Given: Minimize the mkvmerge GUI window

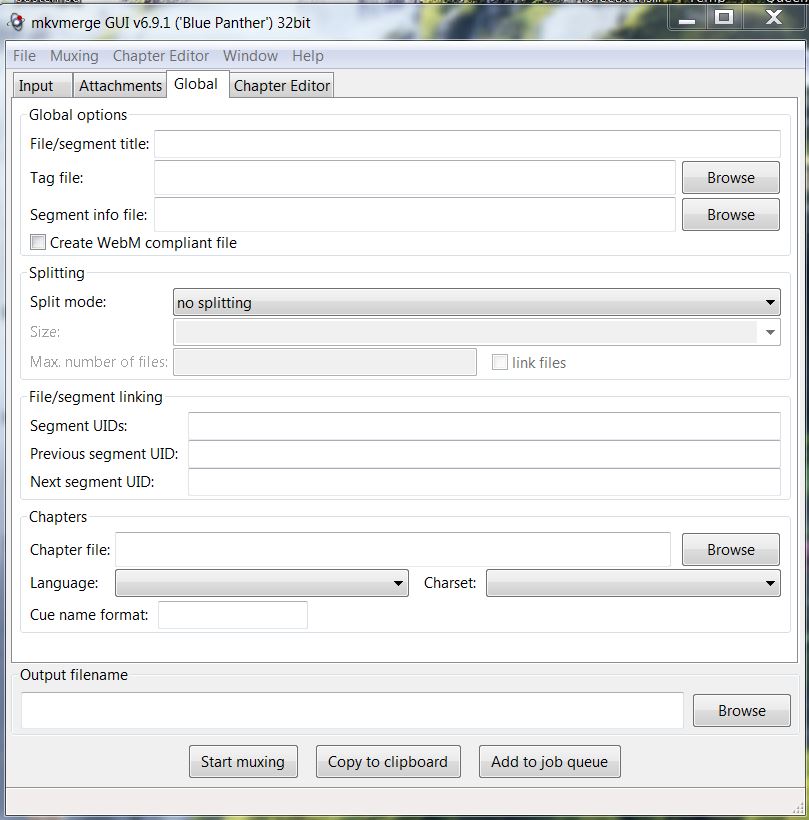Looking at the screenshot, I should point(687,18).
